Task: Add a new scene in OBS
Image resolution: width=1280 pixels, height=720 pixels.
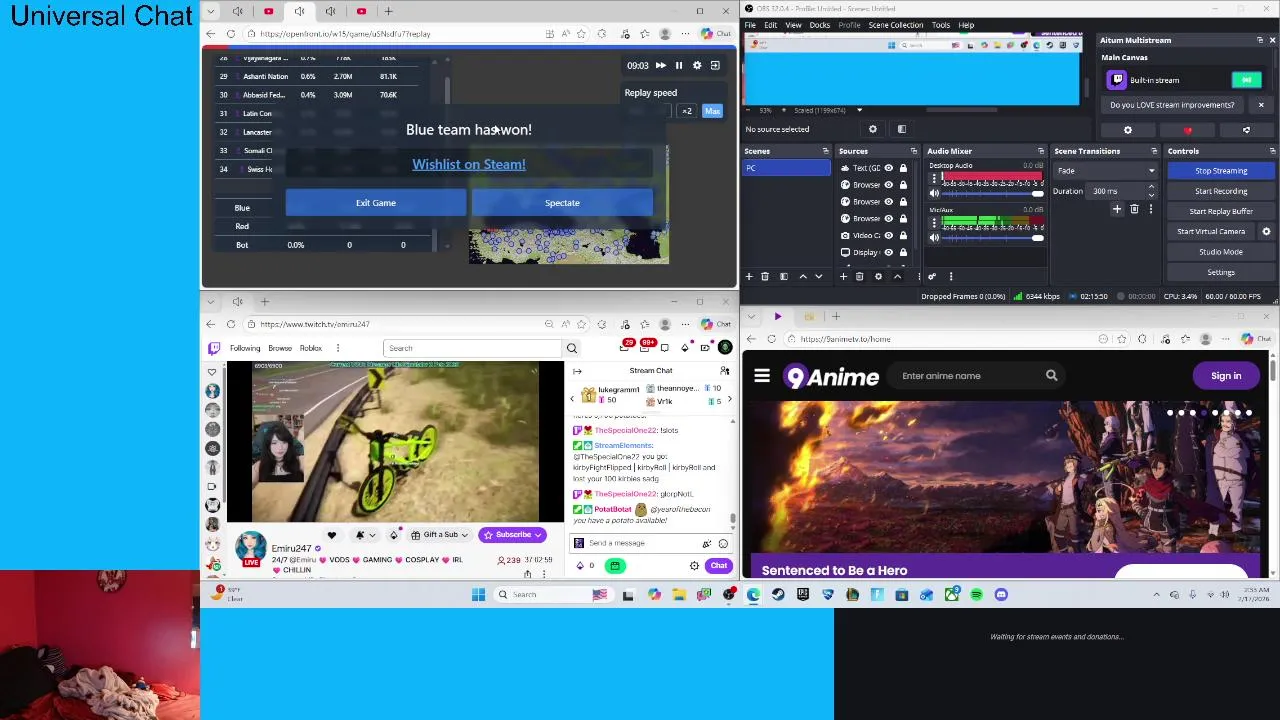Action: 749,276
